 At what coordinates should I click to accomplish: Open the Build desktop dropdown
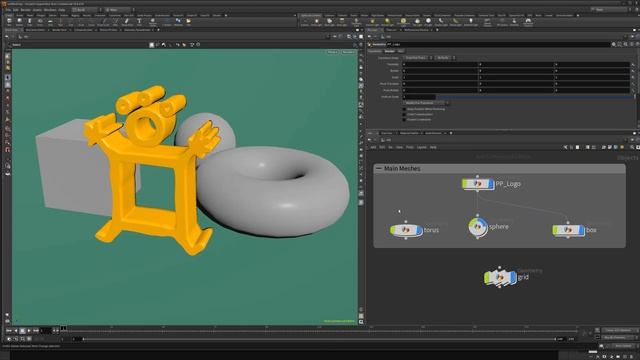86,9
